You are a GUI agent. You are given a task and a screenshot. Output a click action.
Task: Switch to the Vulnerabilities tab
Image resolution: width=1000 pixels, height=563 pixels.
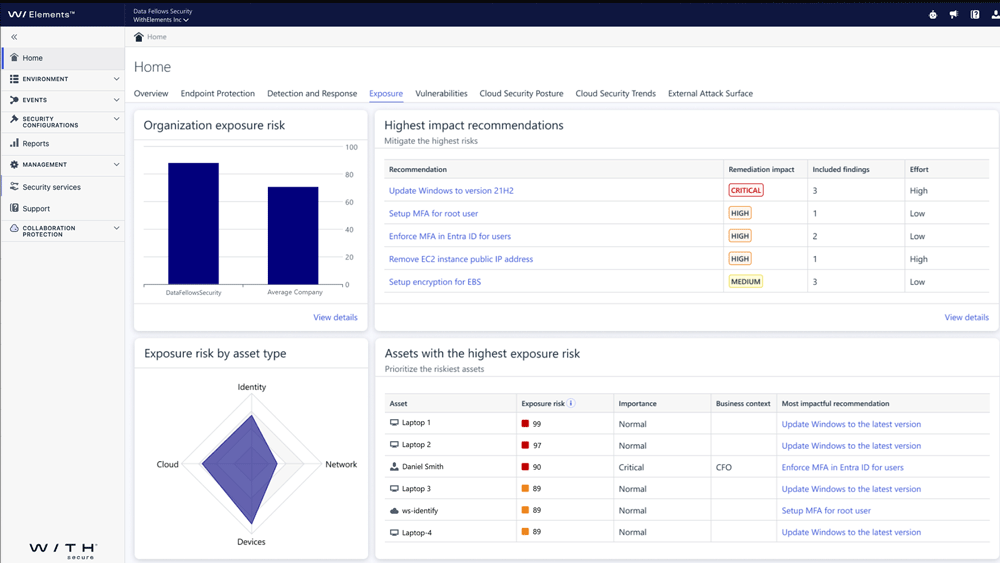tap(441, 94)
